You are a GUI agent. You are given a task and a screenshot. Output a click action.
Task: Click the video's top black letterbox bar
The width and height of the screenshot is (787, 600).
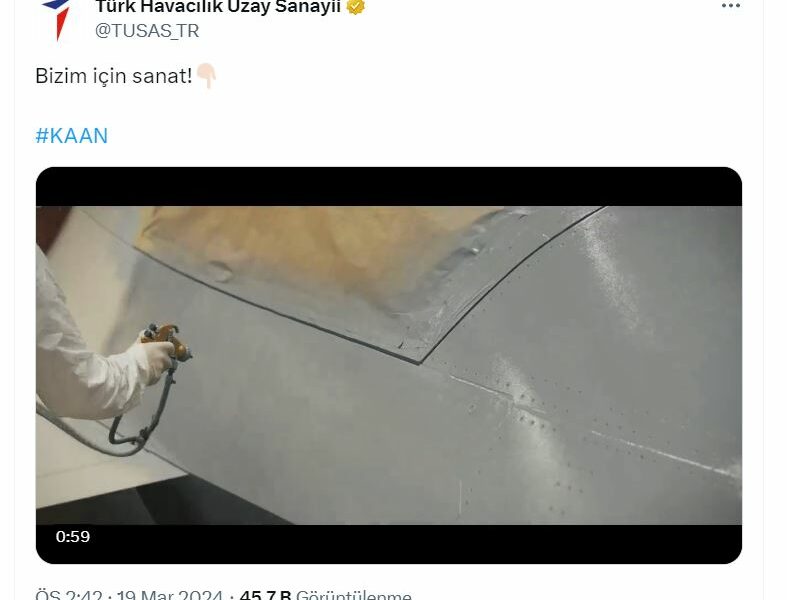389,187
